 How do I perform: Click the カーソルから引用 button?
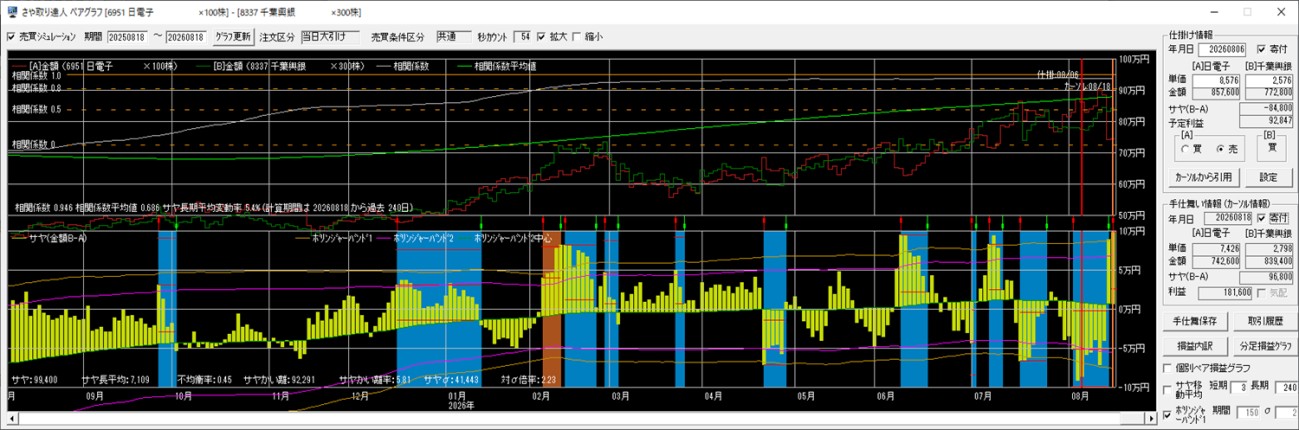[x=1203, y=176]
